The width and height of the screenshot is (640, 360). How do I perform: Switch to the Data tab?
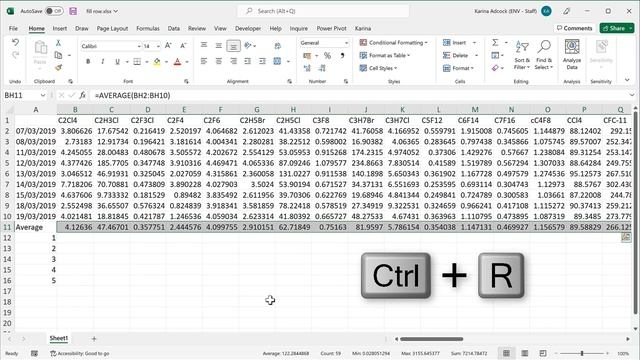click(173, 28)
